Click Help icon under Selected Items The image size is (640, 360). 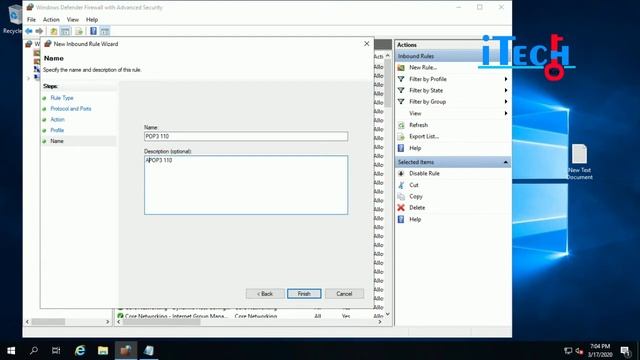point(401,219)
